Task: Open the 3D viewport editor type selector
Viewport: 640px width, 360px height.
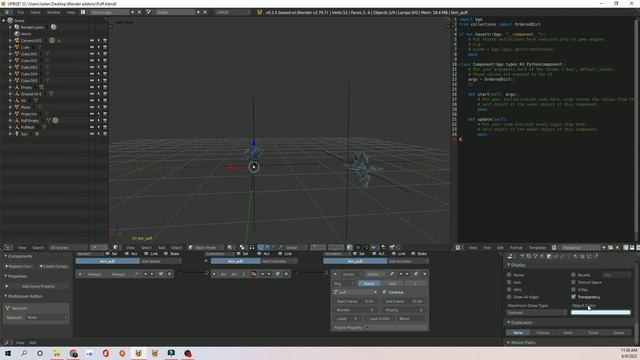Action: click(x=116, y=247)
